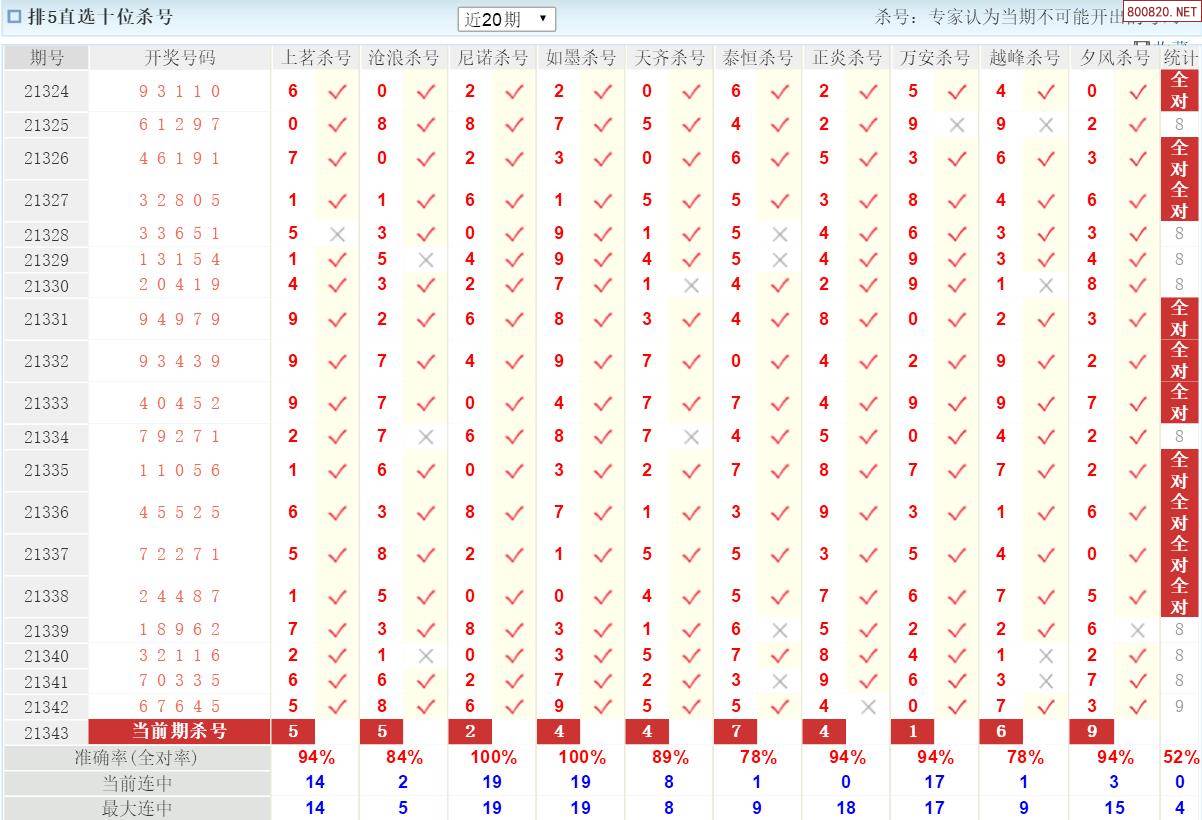Select the 如墨杀号 column header

tap(581, 58)
